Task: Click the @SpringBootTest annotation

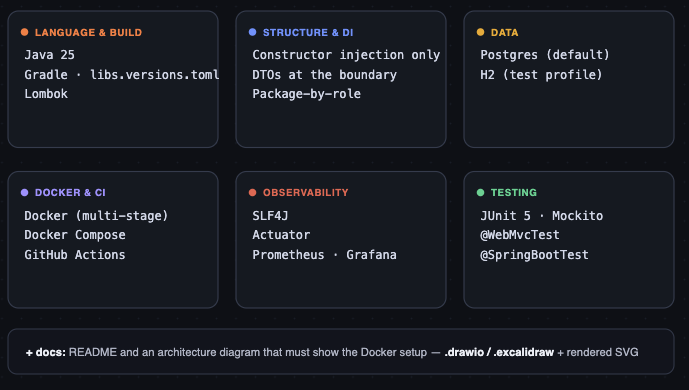Action: click(x=534, y=255)
